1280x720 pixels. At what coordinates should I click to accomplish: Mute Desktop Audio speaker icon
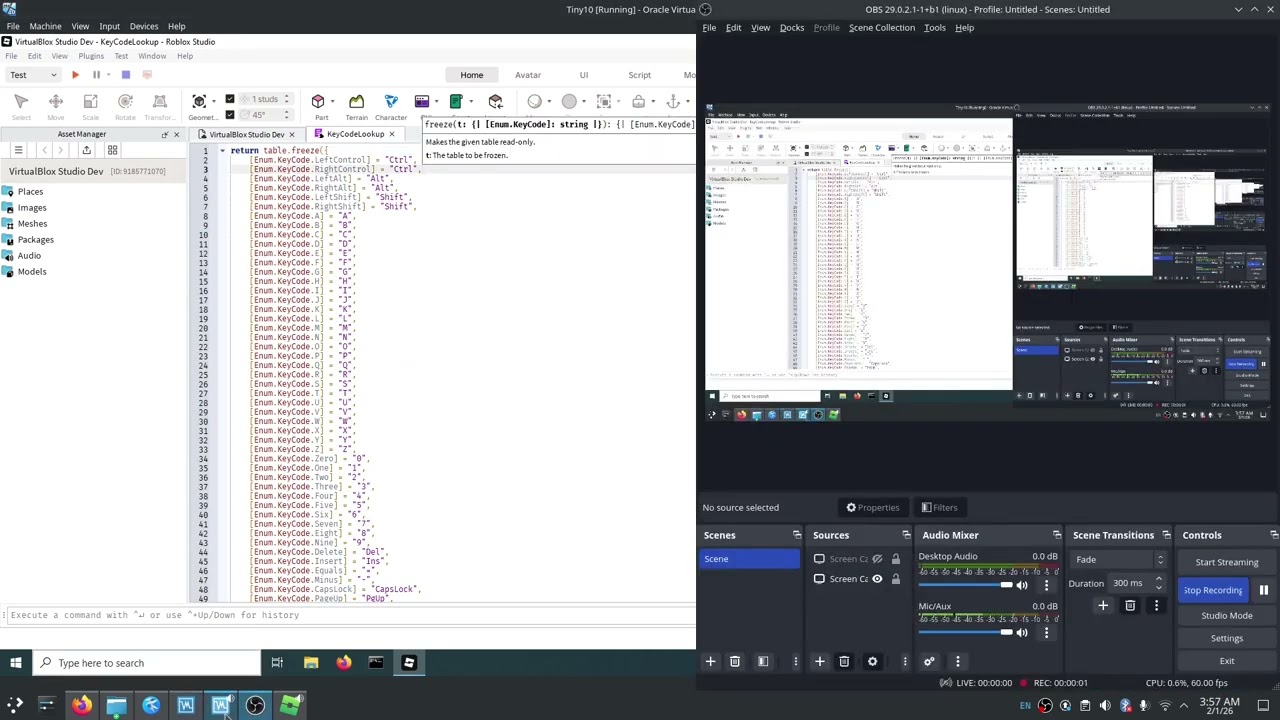(1022, 585)
